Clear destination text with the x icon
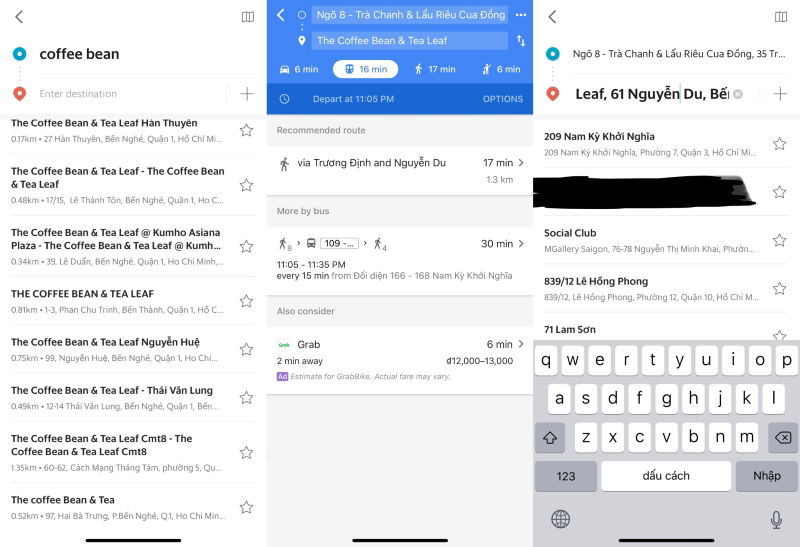 click(738, 94)
